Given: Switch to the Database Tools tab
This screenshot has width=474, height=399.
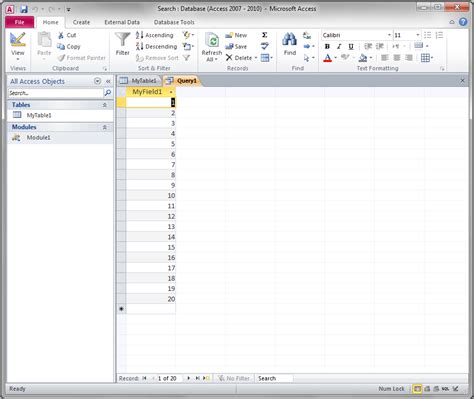Looking at the screenshot, I should [x=174, y=22].
